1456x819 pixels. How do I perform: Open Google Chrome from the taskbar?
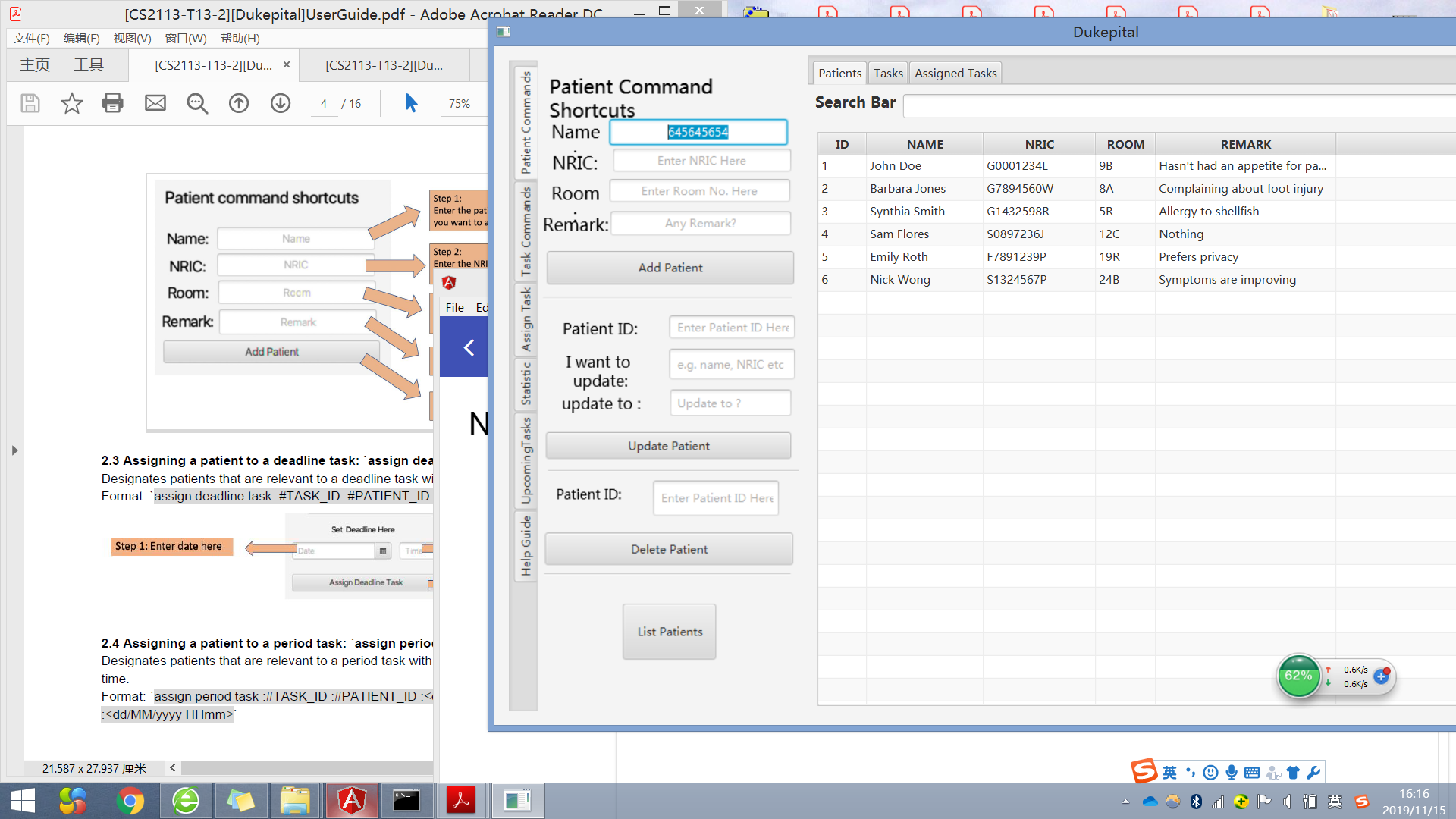pyautogui.click(x=130, y=801)
